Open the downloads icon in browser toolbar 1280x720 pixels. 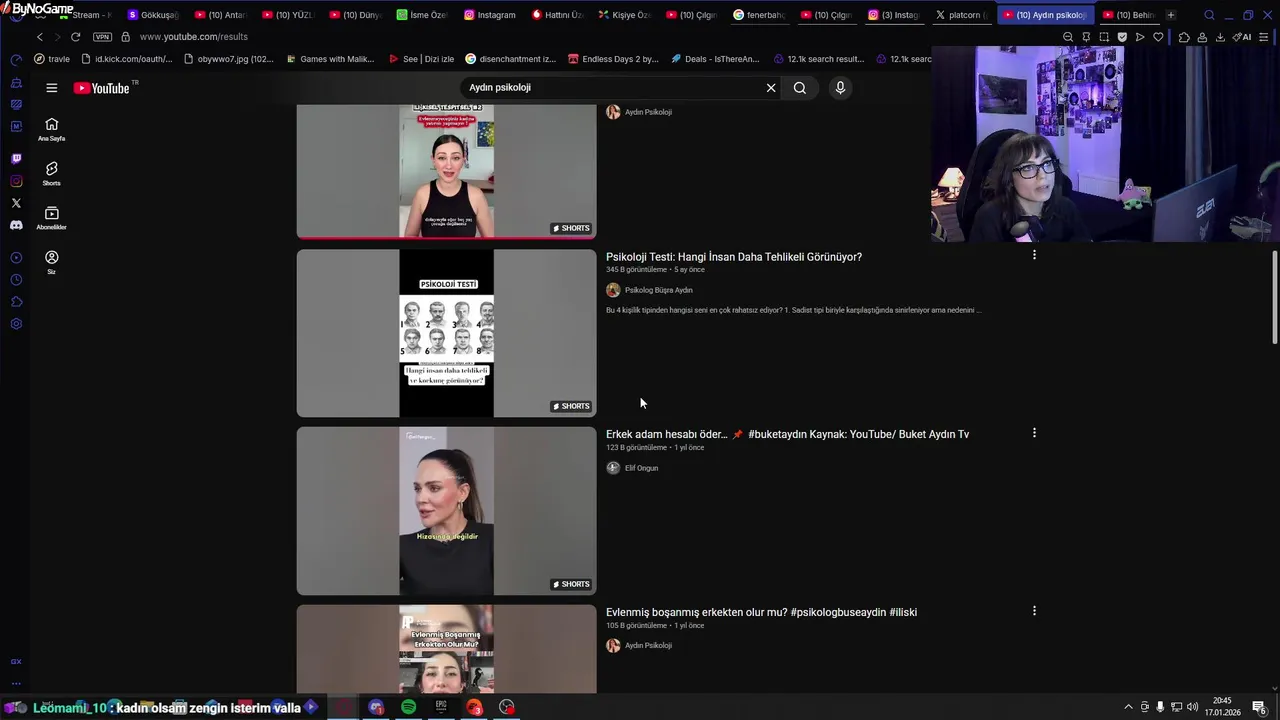coord(1220,37)
